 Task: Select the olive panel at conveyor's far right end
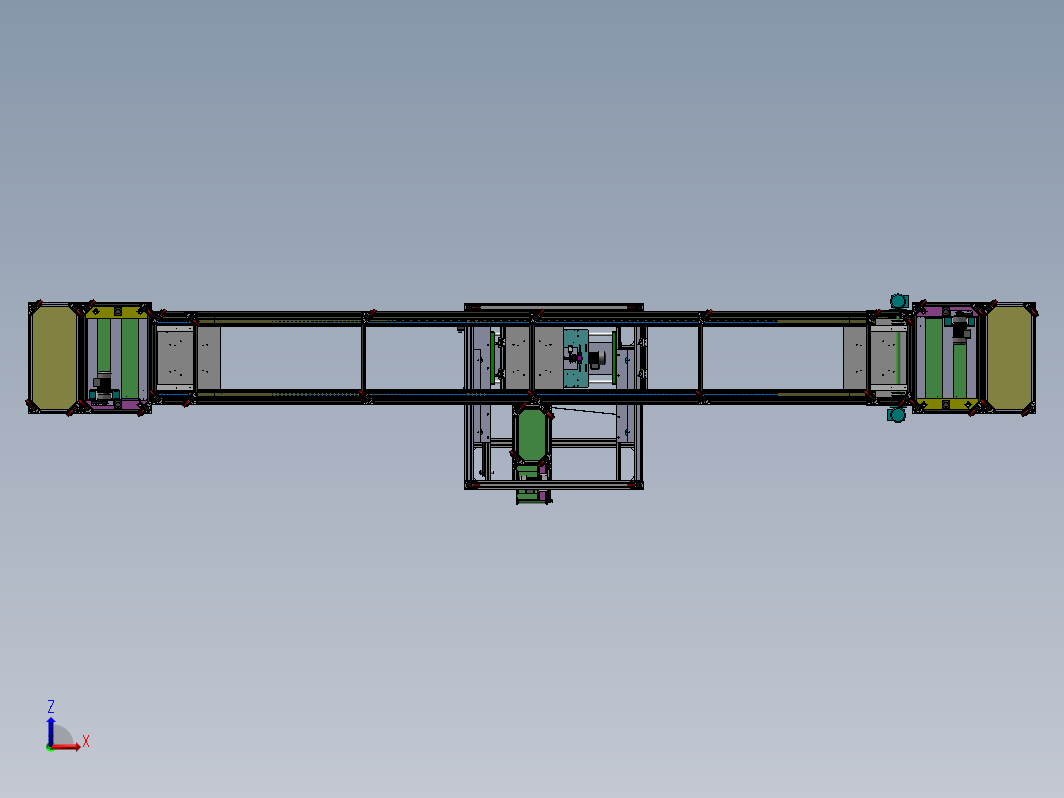click(1010, 358)
